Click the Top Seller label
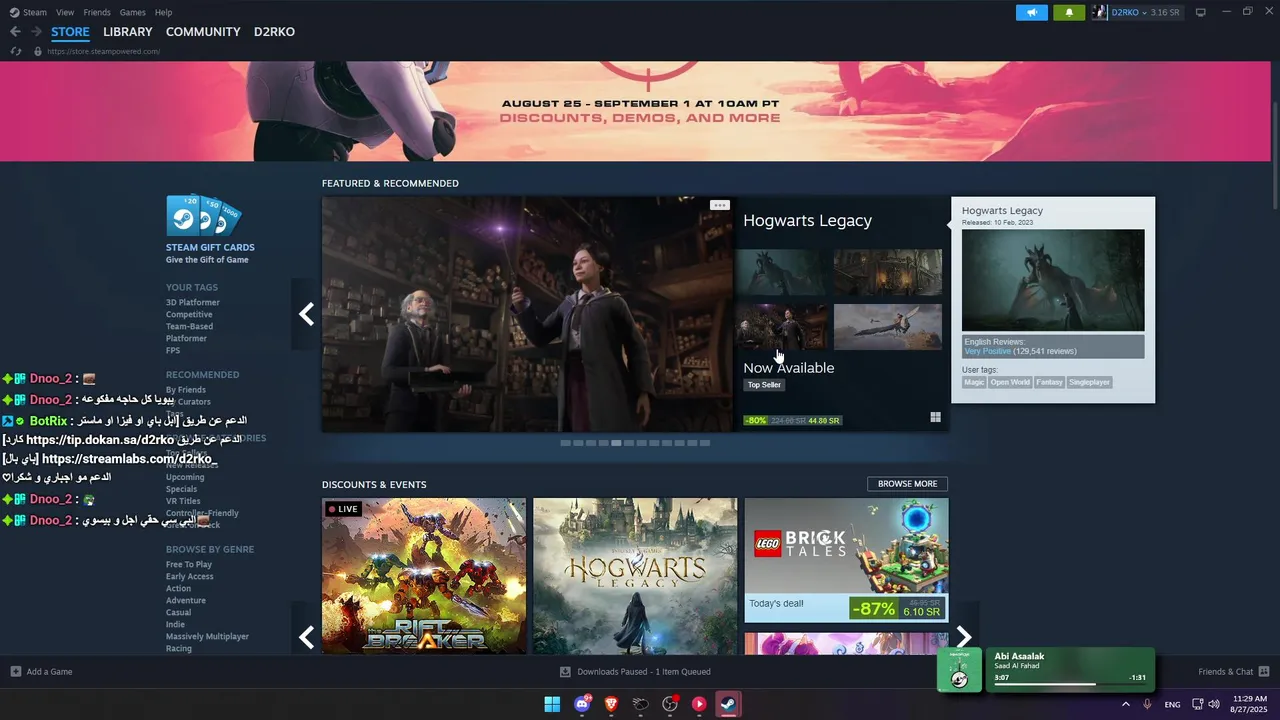This screenshot has width=1280, height=720. point(764,385)
